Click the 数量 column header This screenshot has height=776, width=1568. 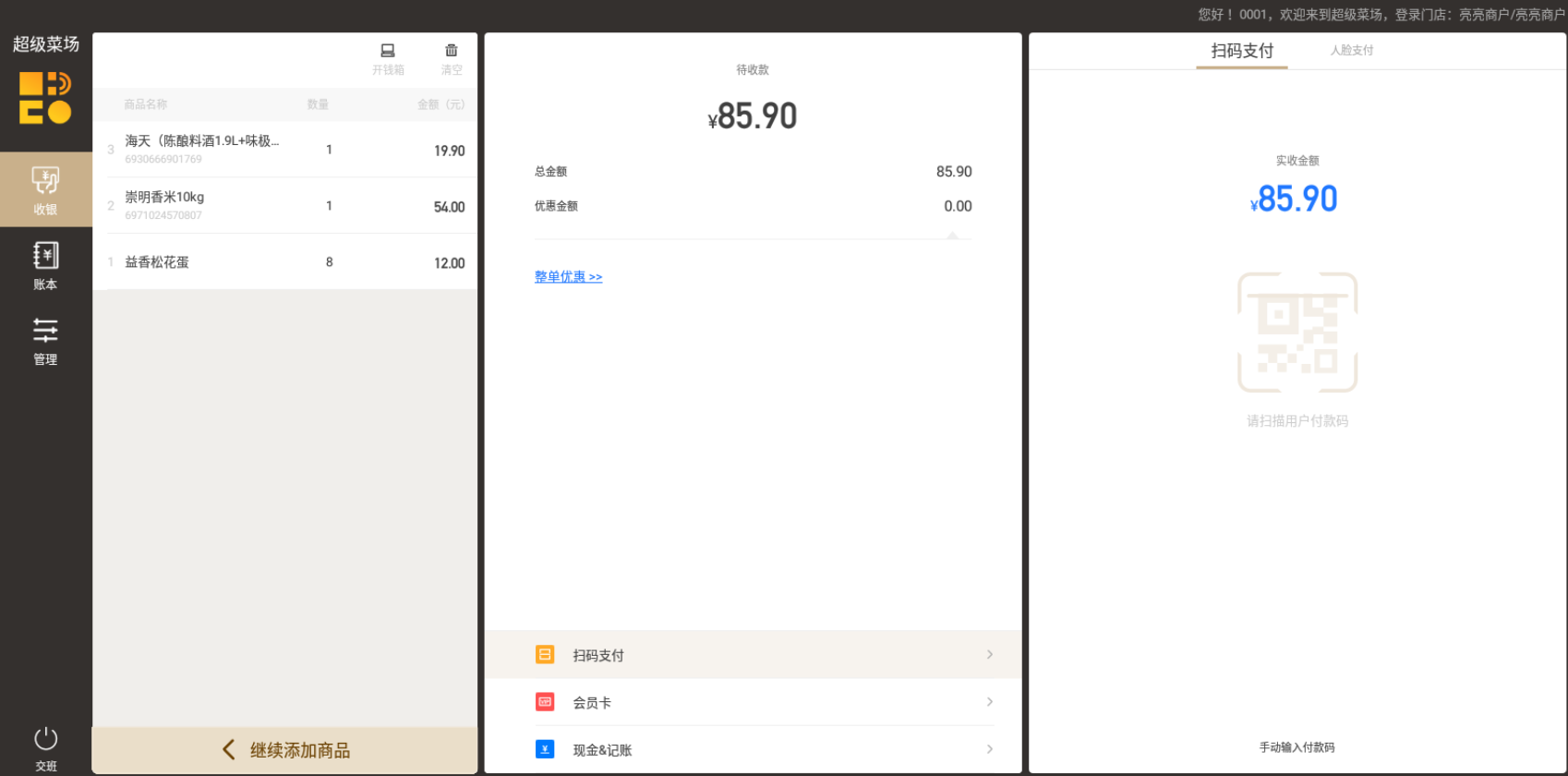pos(319,104)
